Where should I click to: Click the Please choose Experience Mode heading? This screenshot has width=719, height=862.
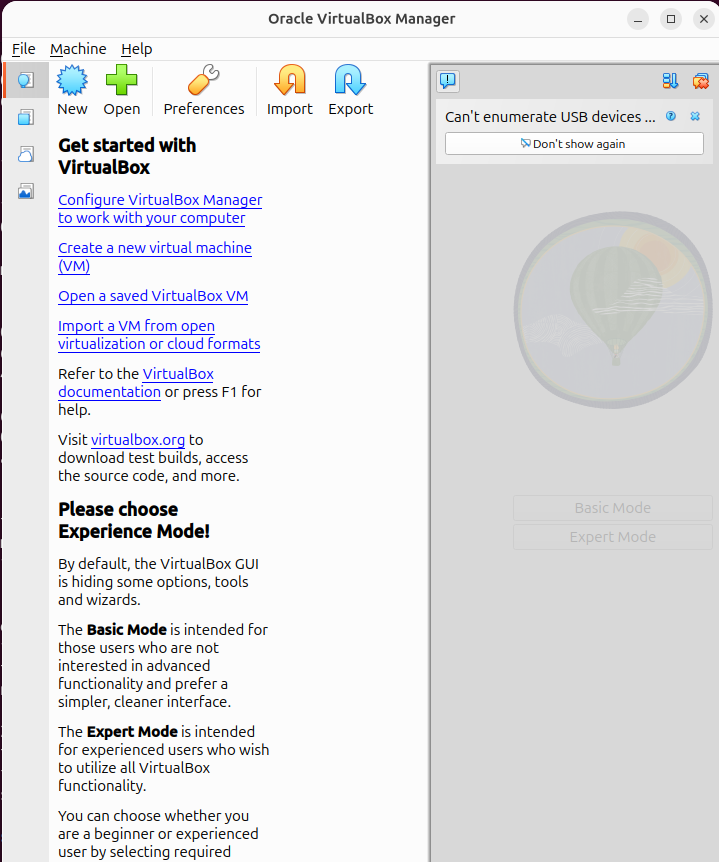click(134, 520)
